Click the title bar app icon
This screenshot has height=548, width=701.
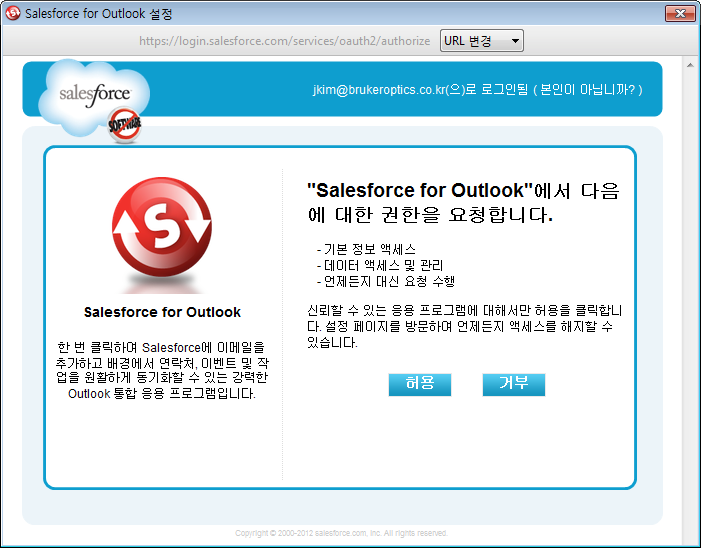point(13,13)
